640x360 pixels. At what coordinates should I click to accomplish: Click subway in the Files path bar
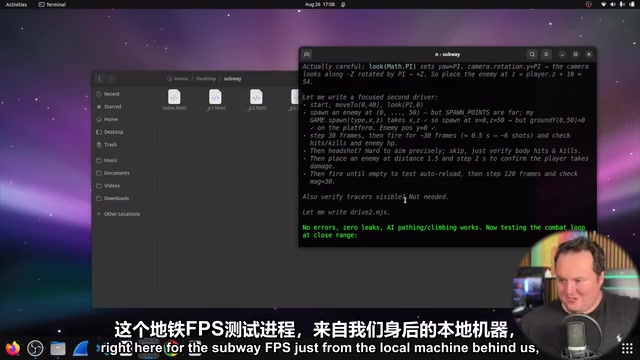[232, 79]
